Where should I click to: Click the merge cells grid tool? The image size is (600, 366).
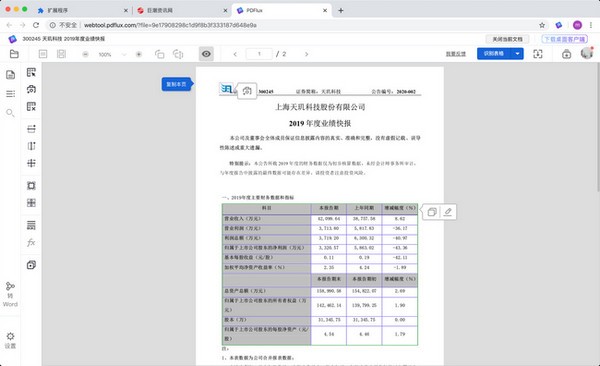click(x=31, y=203)
